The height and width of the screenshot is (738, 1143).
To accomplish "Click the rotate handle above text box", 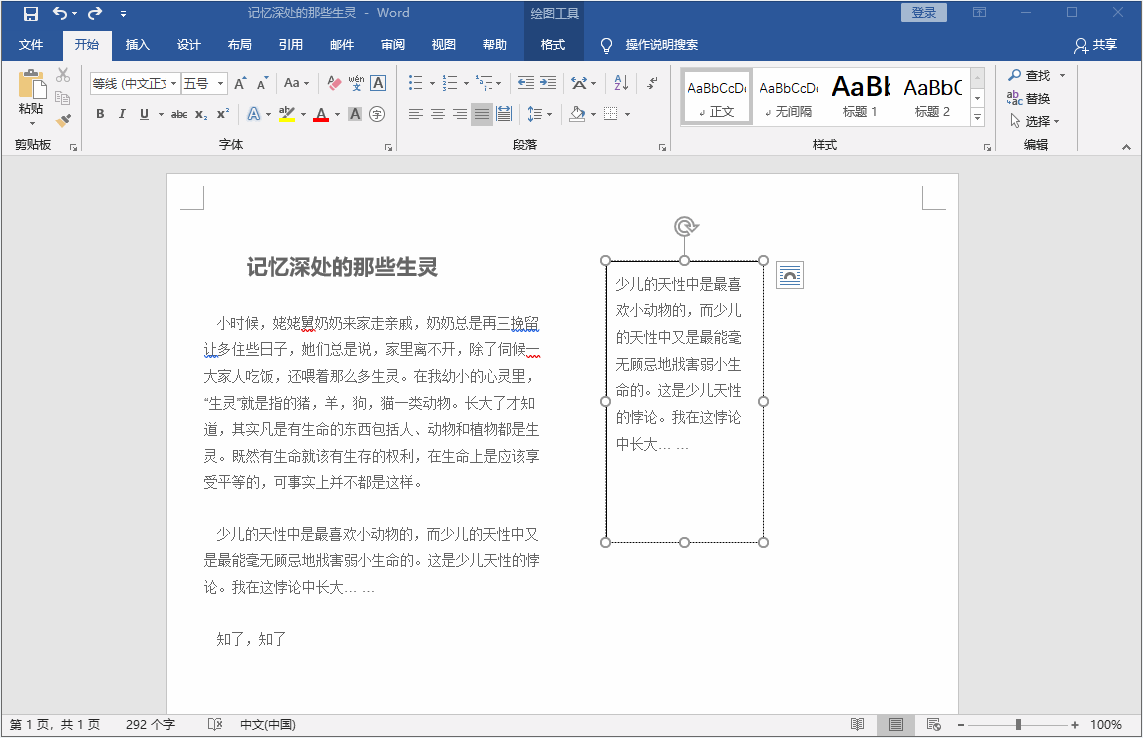I will [684, 226].
